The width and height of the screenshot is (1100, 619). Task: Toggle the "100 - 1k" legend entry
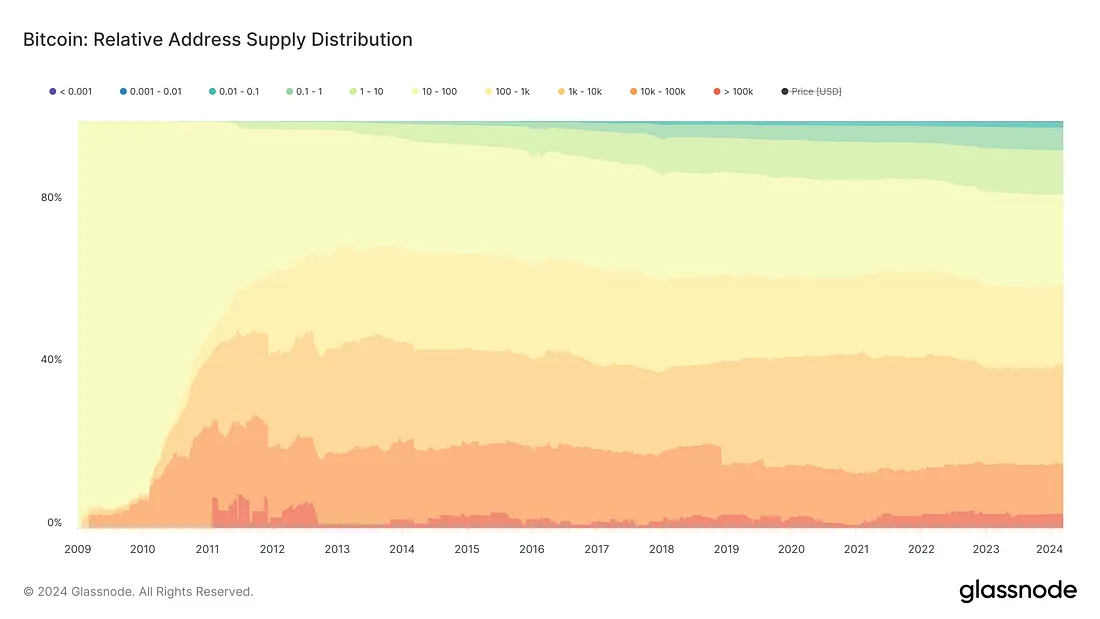point(512,92)
